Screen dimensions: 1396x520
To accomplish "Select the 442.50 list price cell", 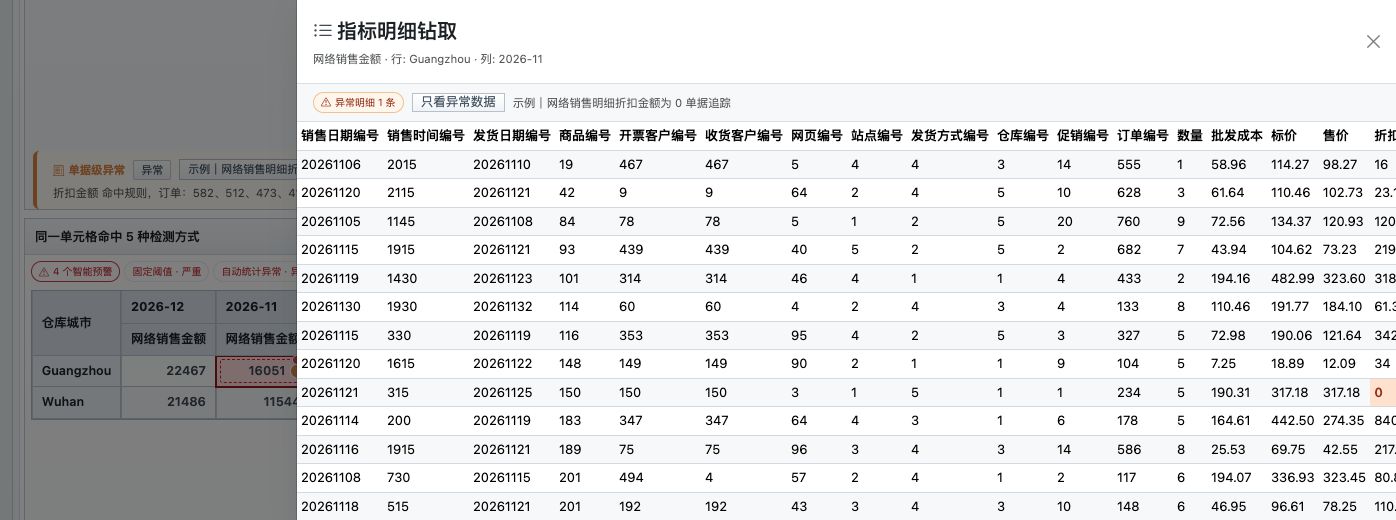I will point(1291,421).
